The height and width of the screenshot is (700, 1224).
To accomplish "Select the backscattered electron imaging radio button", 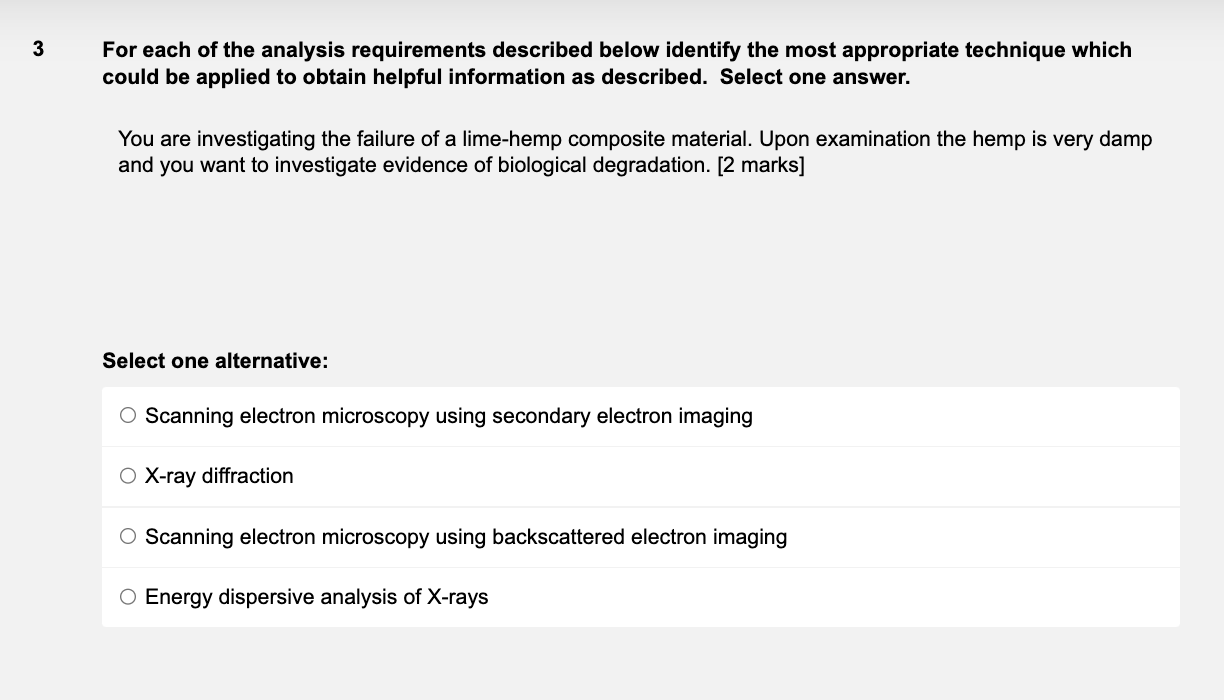I will pyautogui.click(x=128, y=537).
